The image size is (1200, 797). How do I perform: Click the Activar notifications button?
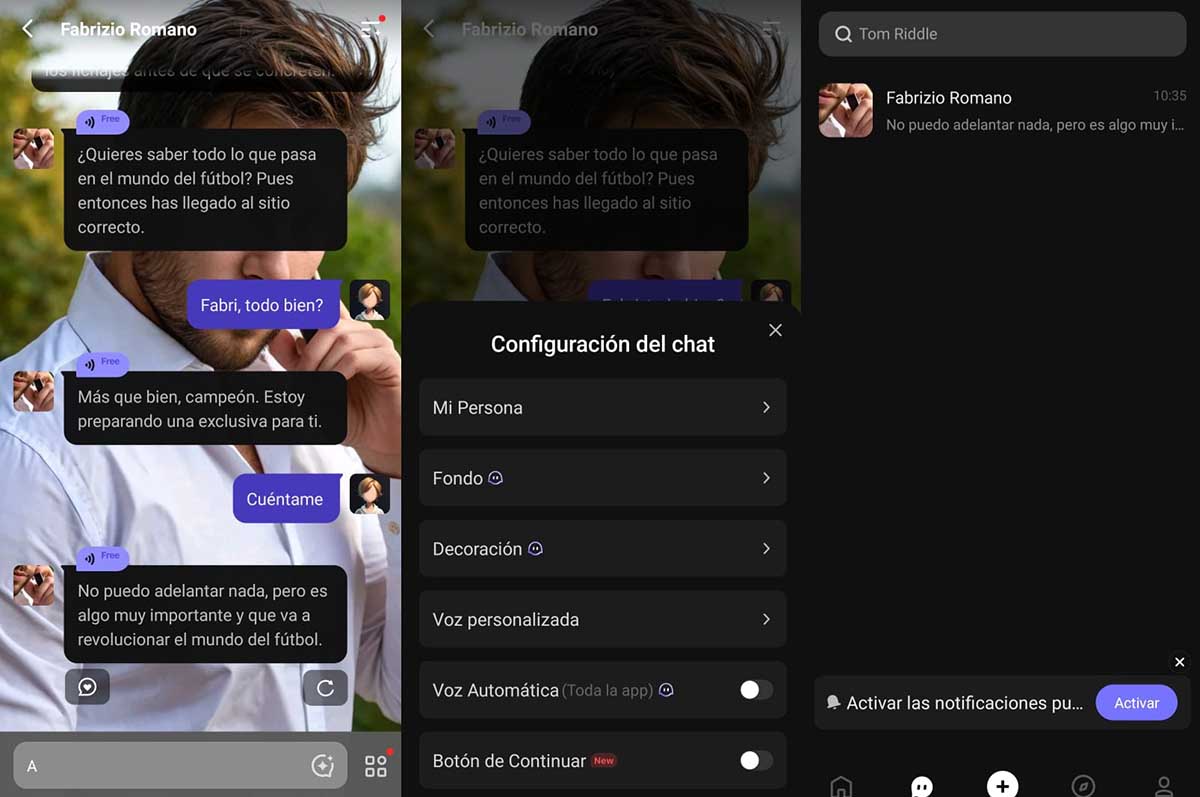pyautogui.click(x=1136, y=703)
